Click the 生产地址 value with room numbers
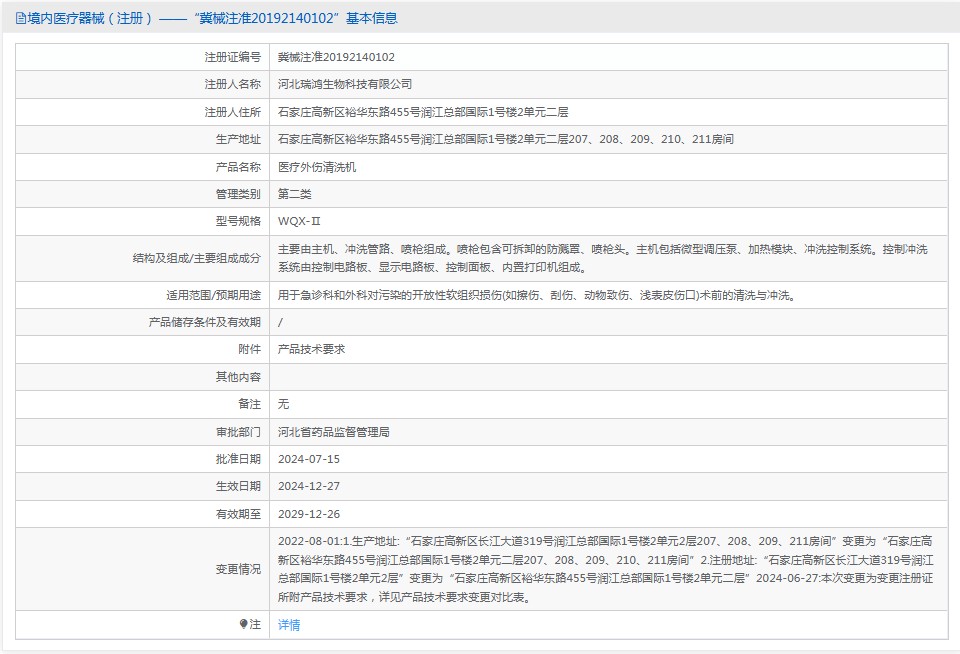This screenshot has width=960, height=654. point(505,139)
